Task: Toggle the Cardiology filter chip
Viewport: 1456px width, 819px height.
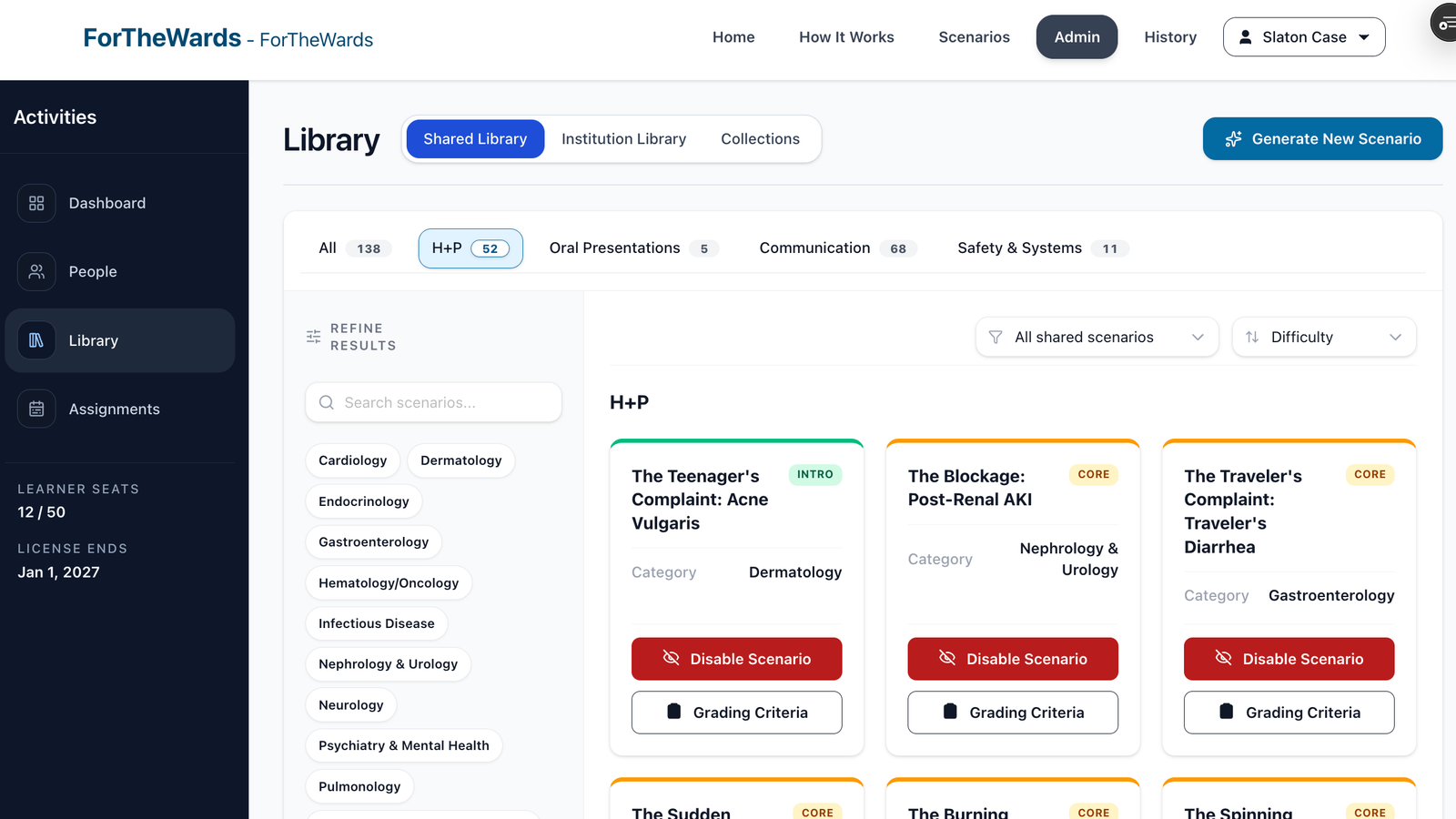Action: tap(352, 460)
